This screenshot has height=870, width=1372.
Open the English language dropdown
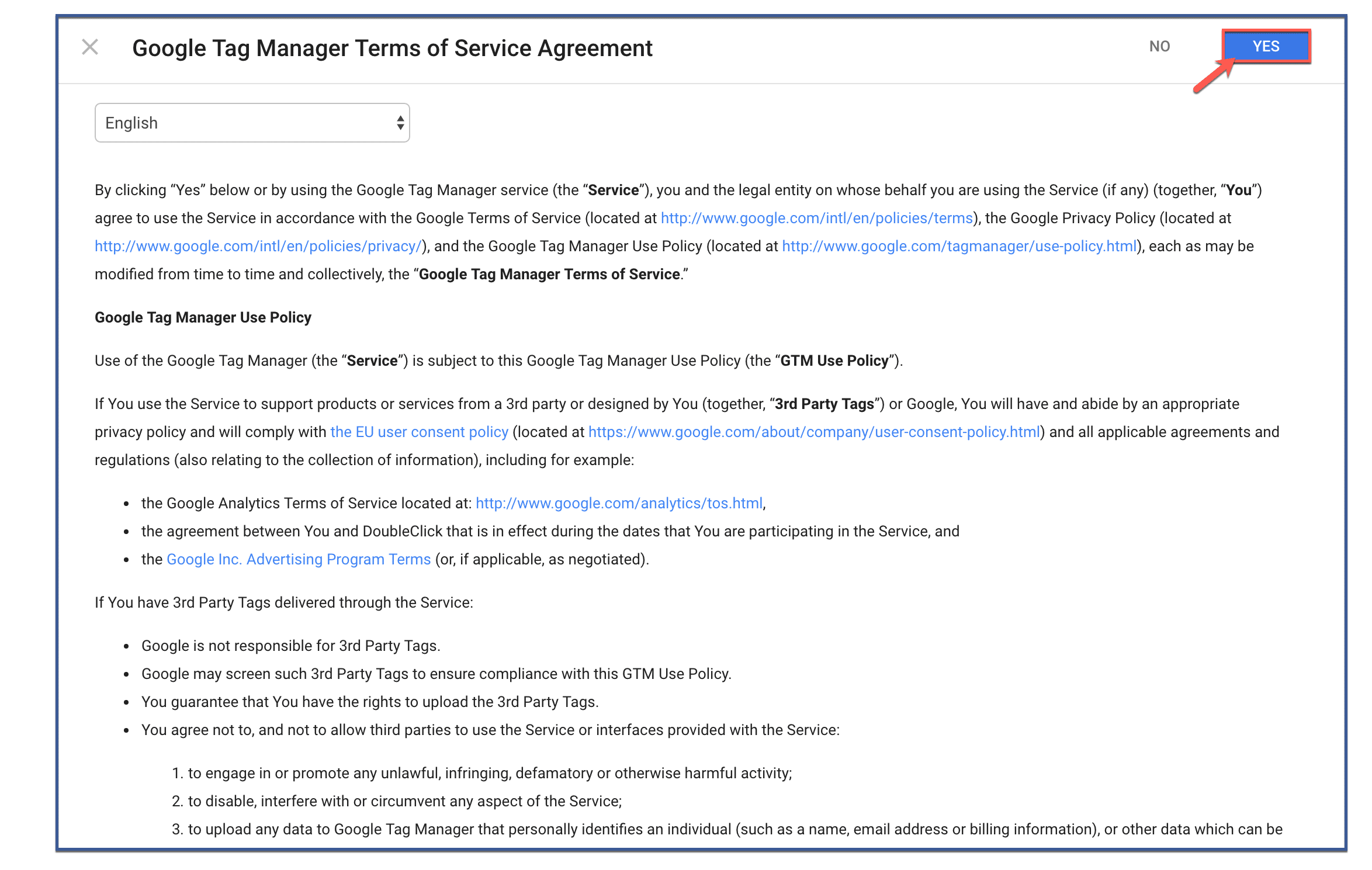click(x=252, y=123)
